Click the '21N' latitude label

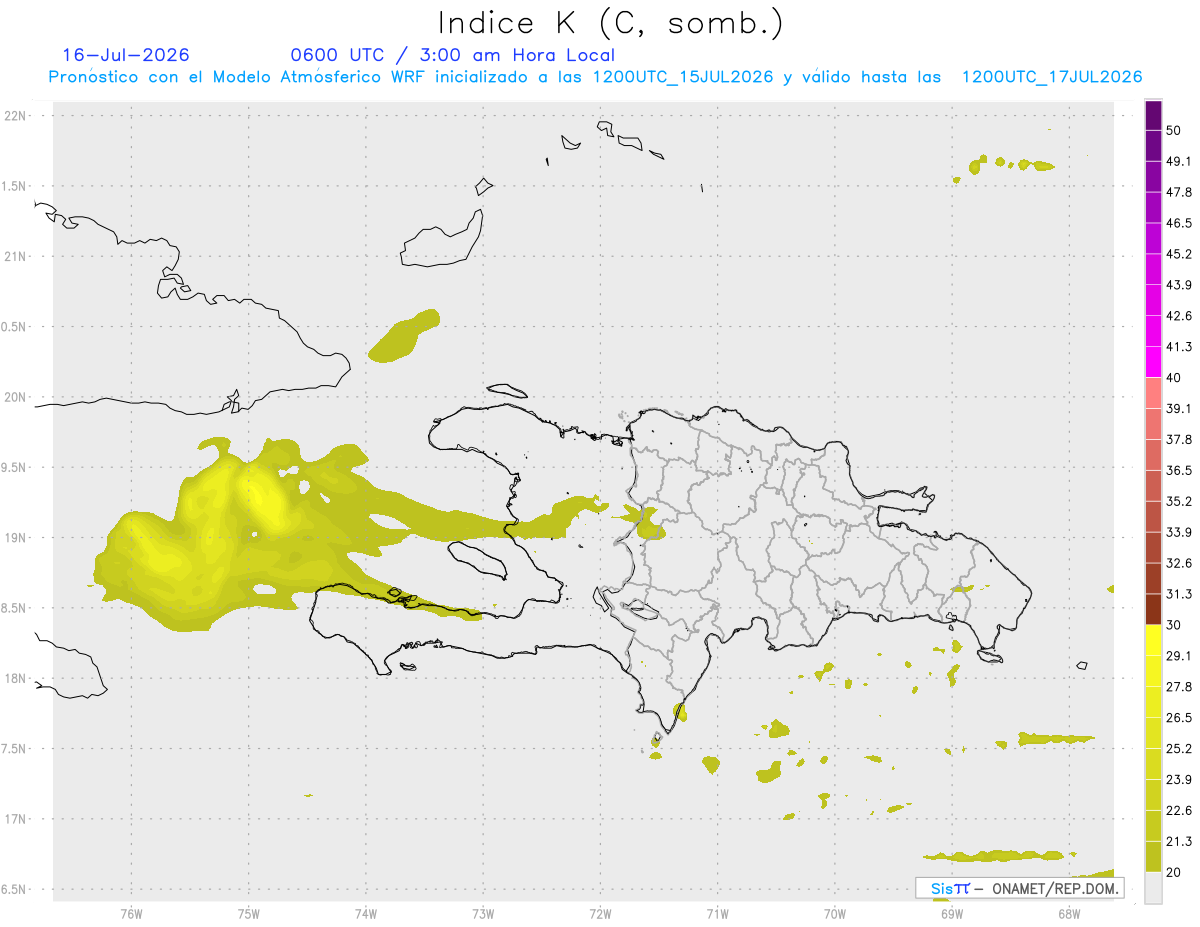click(14, 256)
